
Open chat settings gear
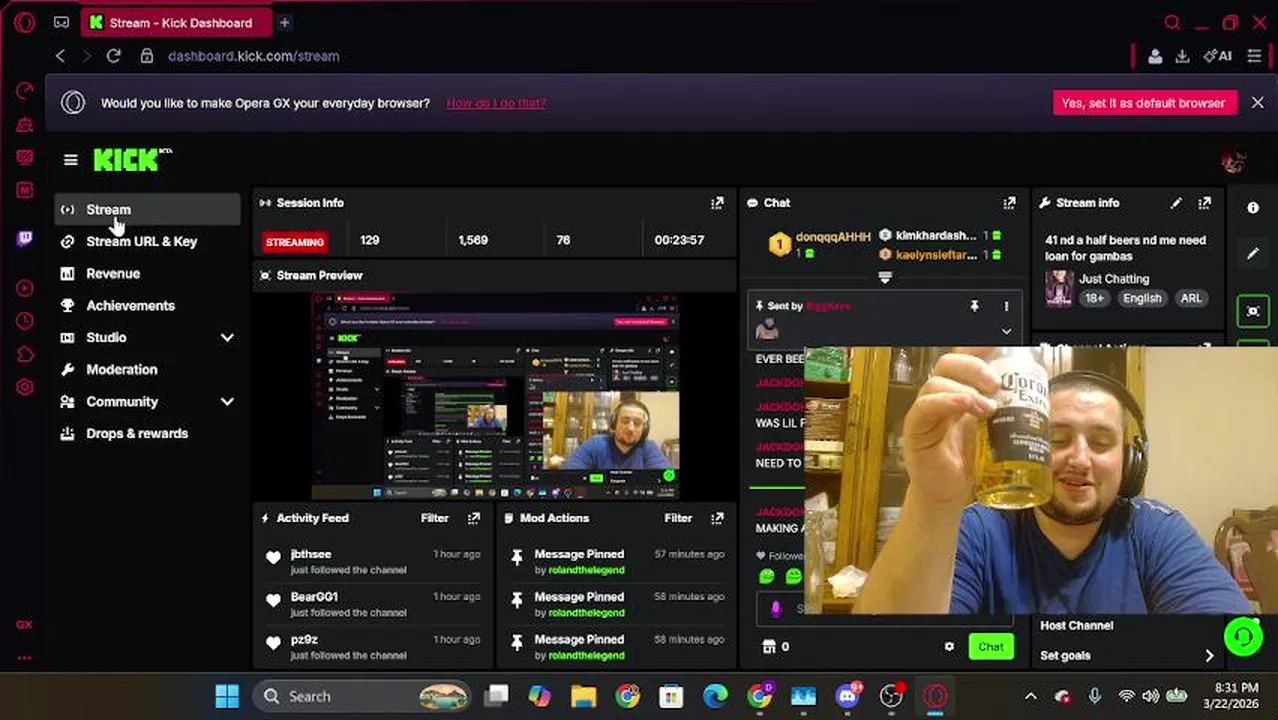(x=949, y=647)
